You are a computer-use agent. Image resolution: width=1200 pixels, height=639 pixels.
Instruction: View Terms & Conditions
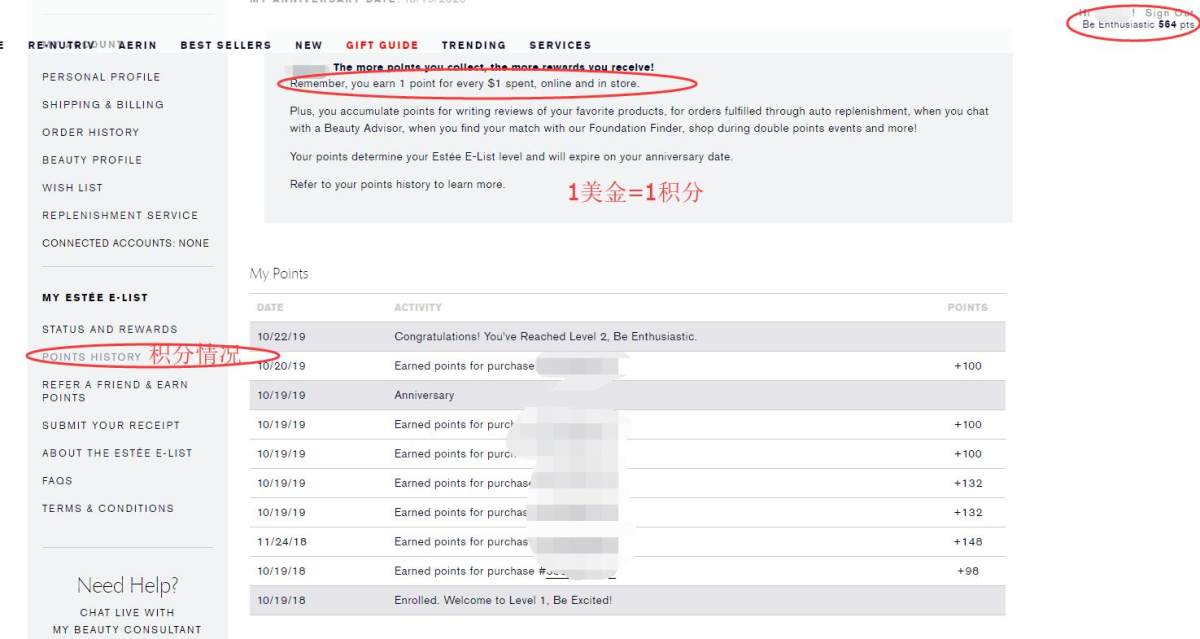108,509
